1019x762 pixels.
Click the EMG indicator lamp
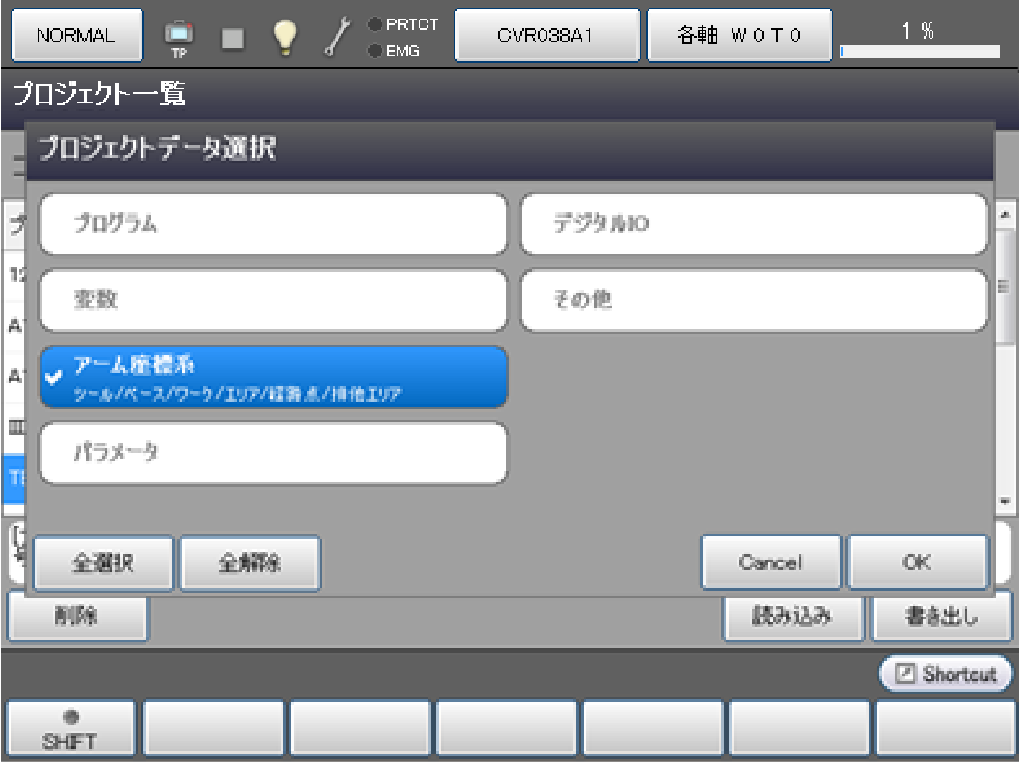[376, 50]
